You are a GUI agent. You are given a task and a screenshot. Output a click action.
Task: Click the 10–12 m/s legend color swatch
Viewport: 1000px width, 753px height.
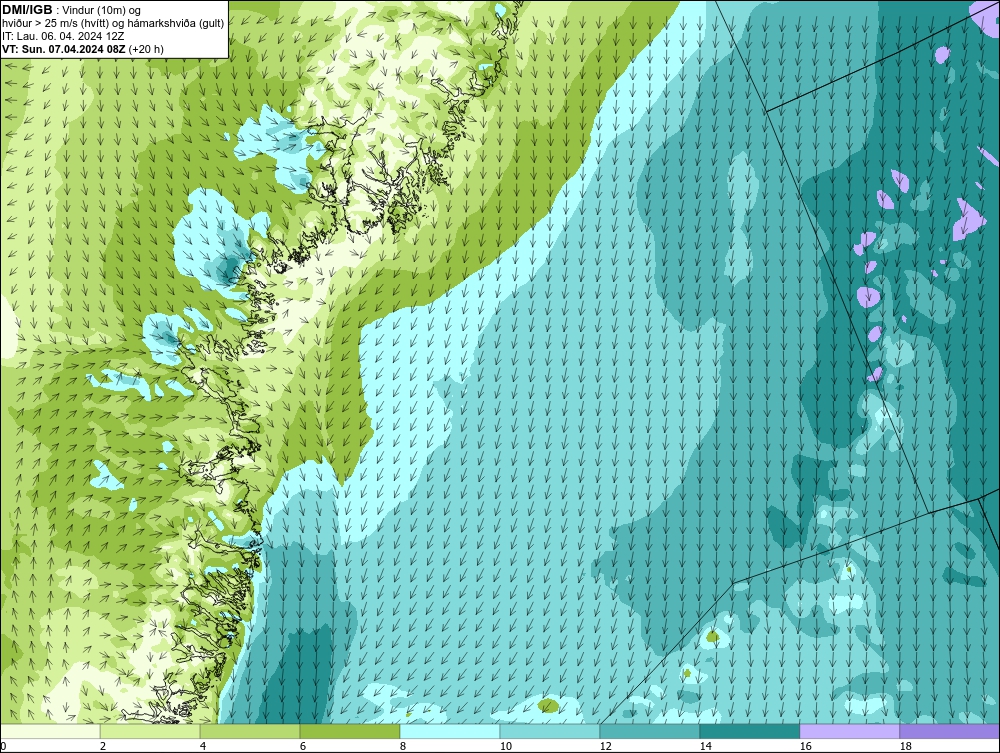pos(550,731)
